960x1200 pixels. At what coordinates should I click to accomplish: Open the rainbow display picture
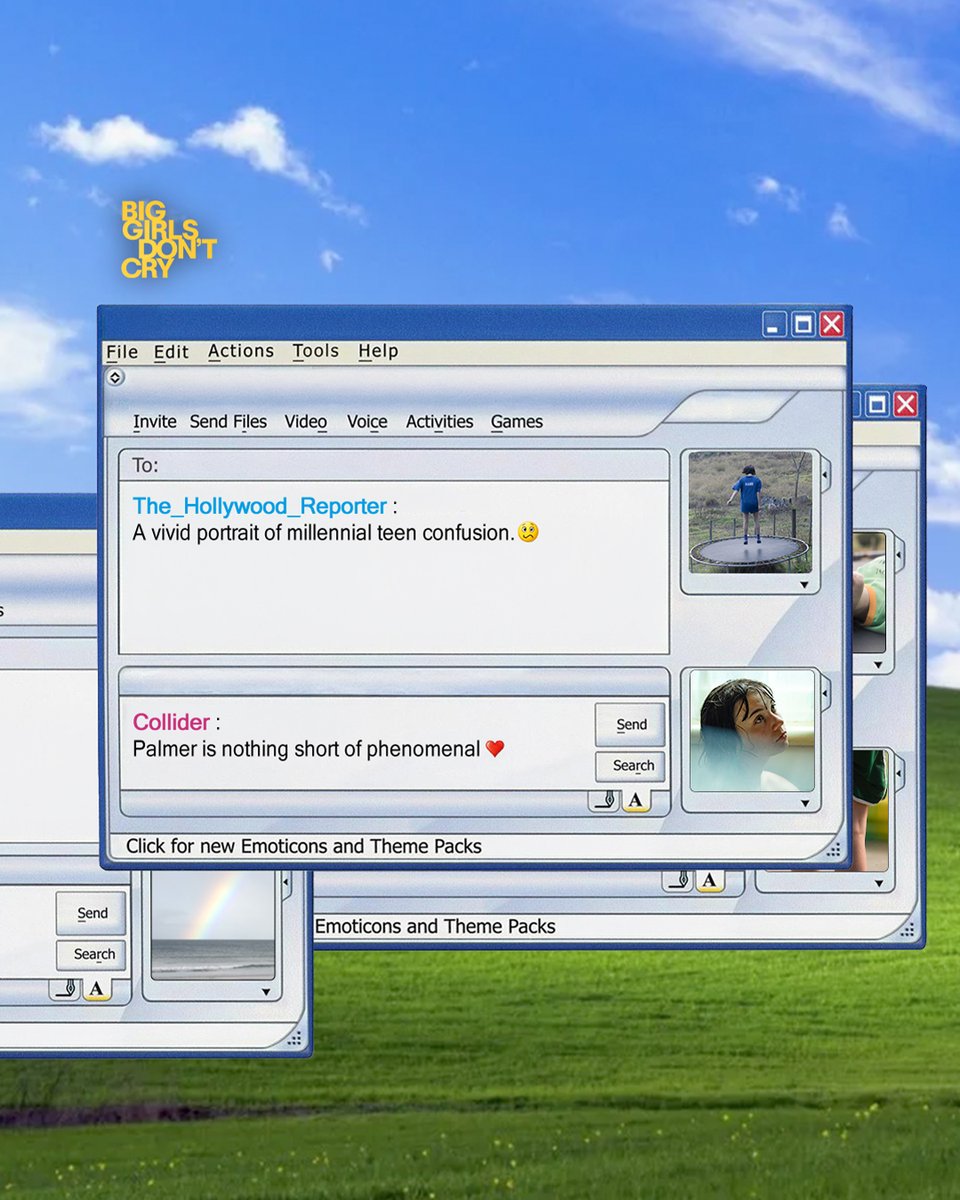213,925
